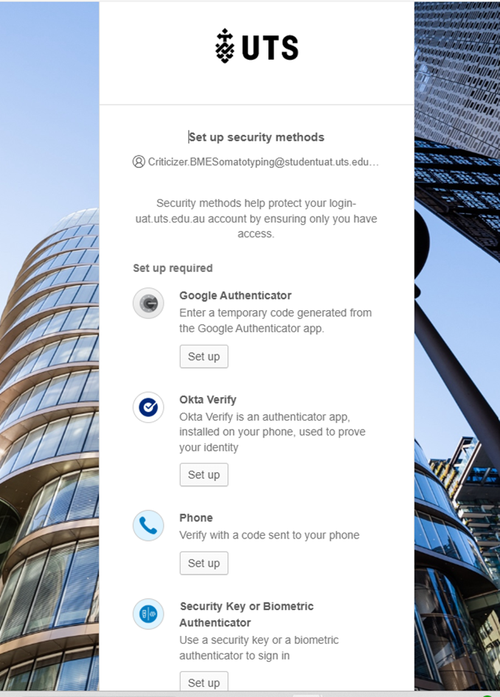Select the Criticizer.BMESomatotyping email address text
Screen dimensions: 500x697
[263, 162]
